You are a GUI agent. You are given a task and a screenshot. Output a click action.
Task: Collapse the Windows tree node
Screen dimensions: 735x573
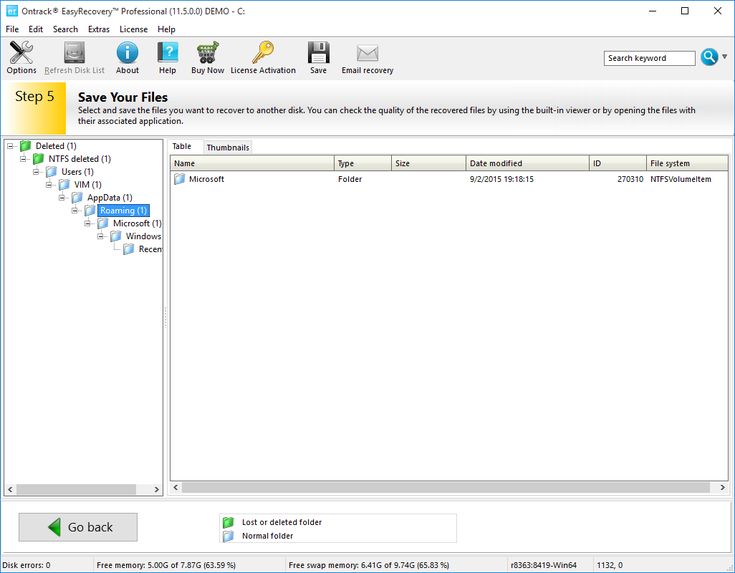point(100,236)
